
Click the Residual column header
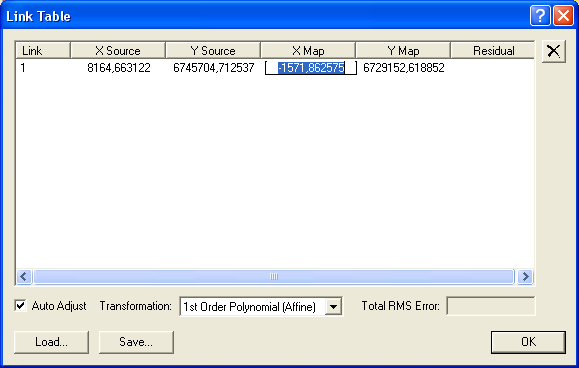pyautogui.click(x=493, y=51)
